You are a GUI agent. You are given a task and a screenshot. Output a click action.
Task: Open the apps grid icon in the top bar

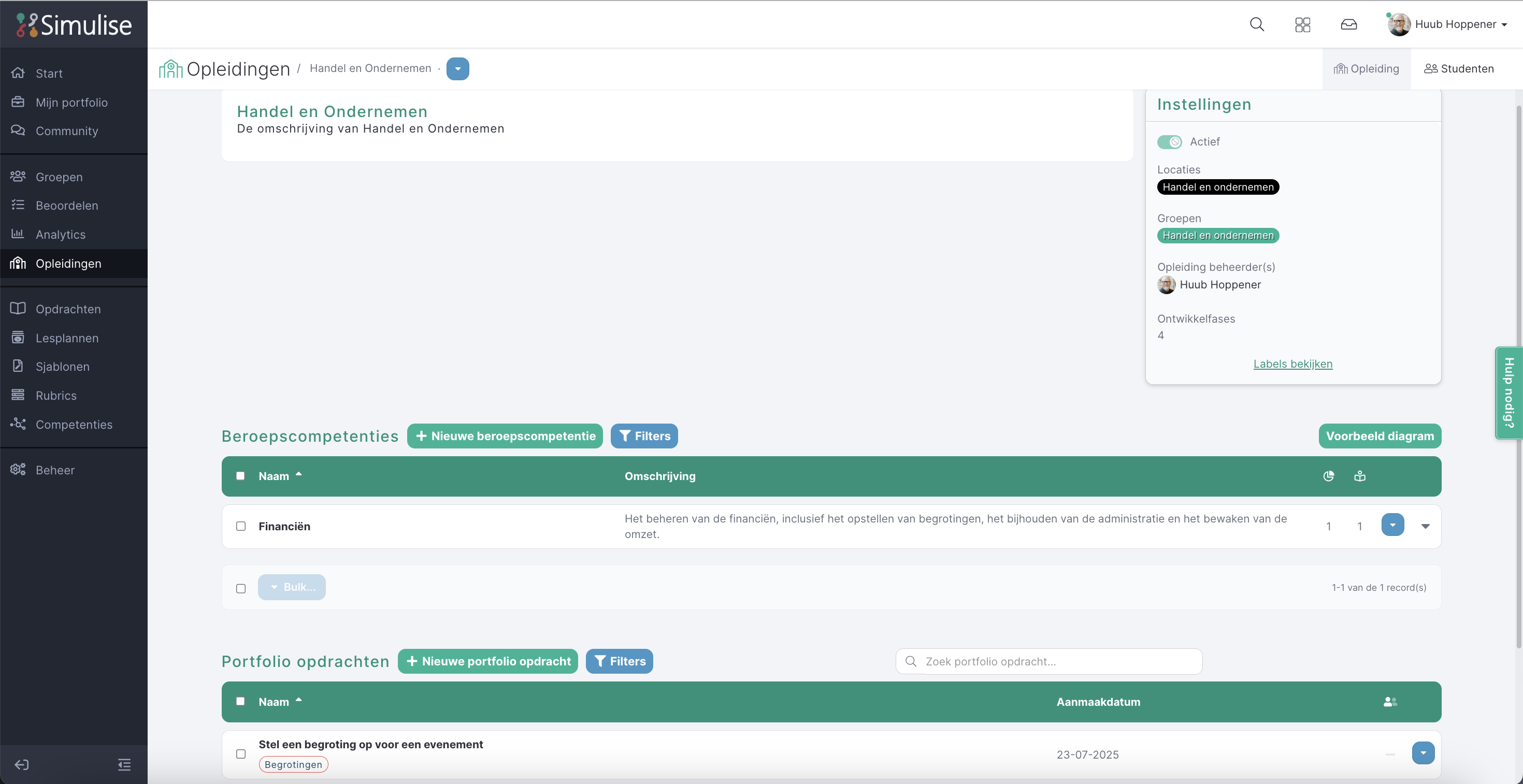click(1302, 24)
